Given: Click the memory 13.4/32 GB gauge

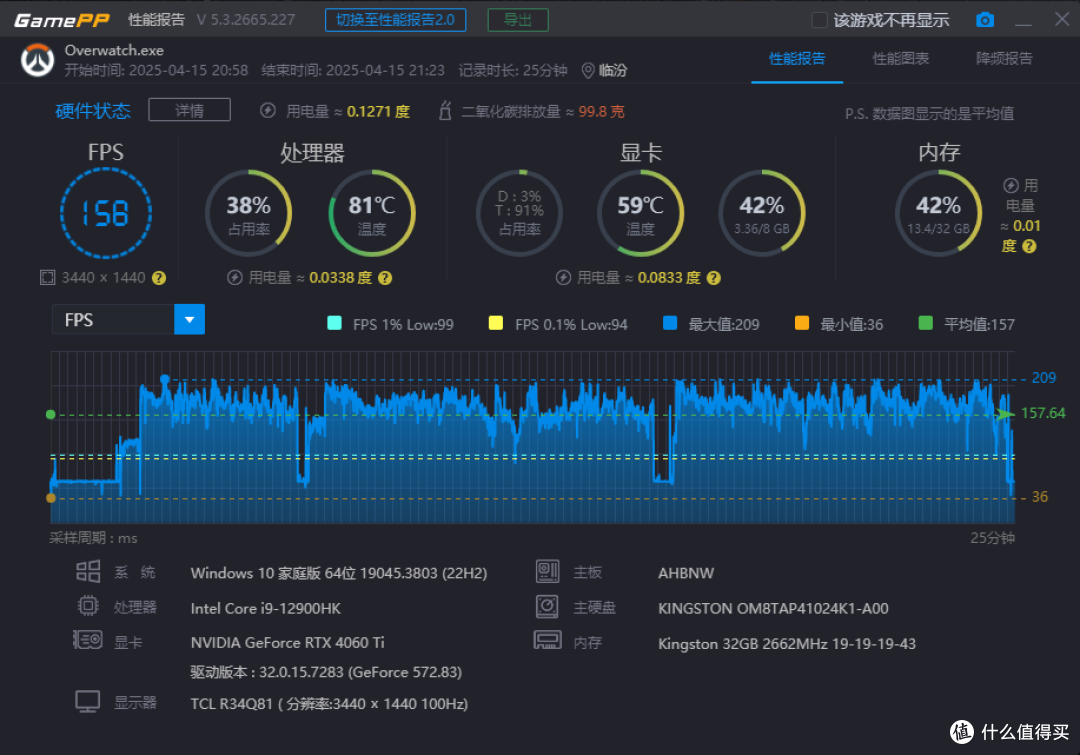Looking at the screenshot, I should point(938,213).
